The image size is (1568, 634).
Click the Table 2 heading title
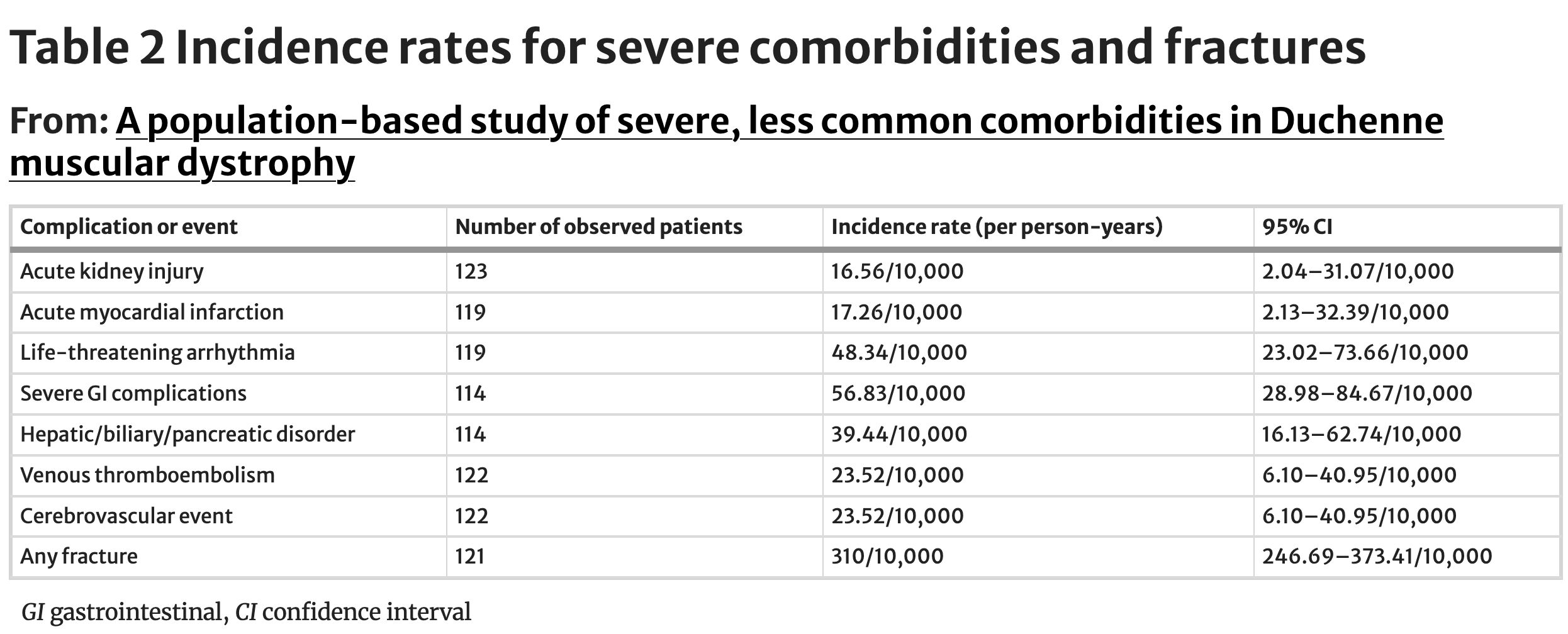click(688, 47)
